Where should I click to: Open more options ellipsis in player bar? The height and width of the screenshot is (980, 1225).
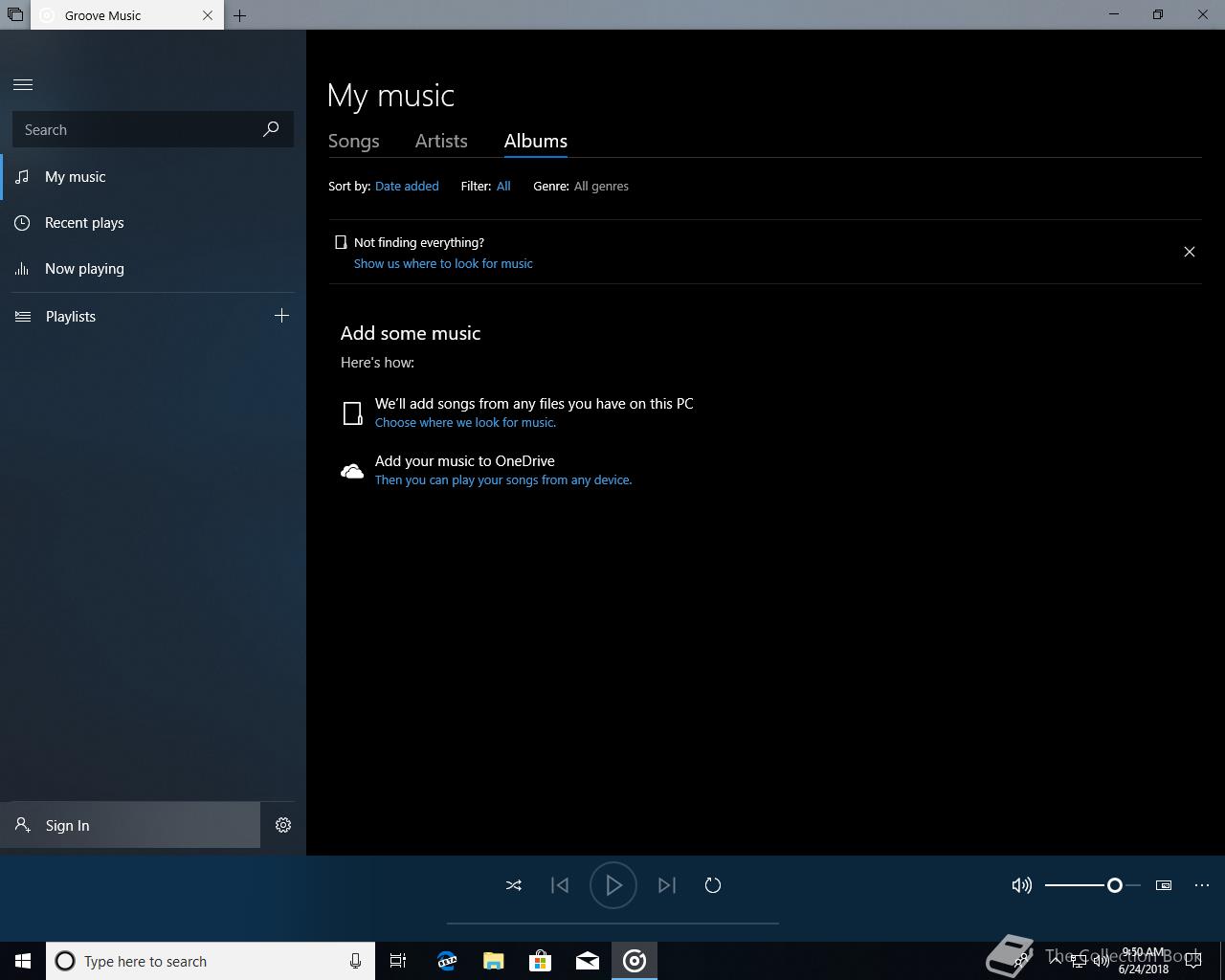(1202, 885)
